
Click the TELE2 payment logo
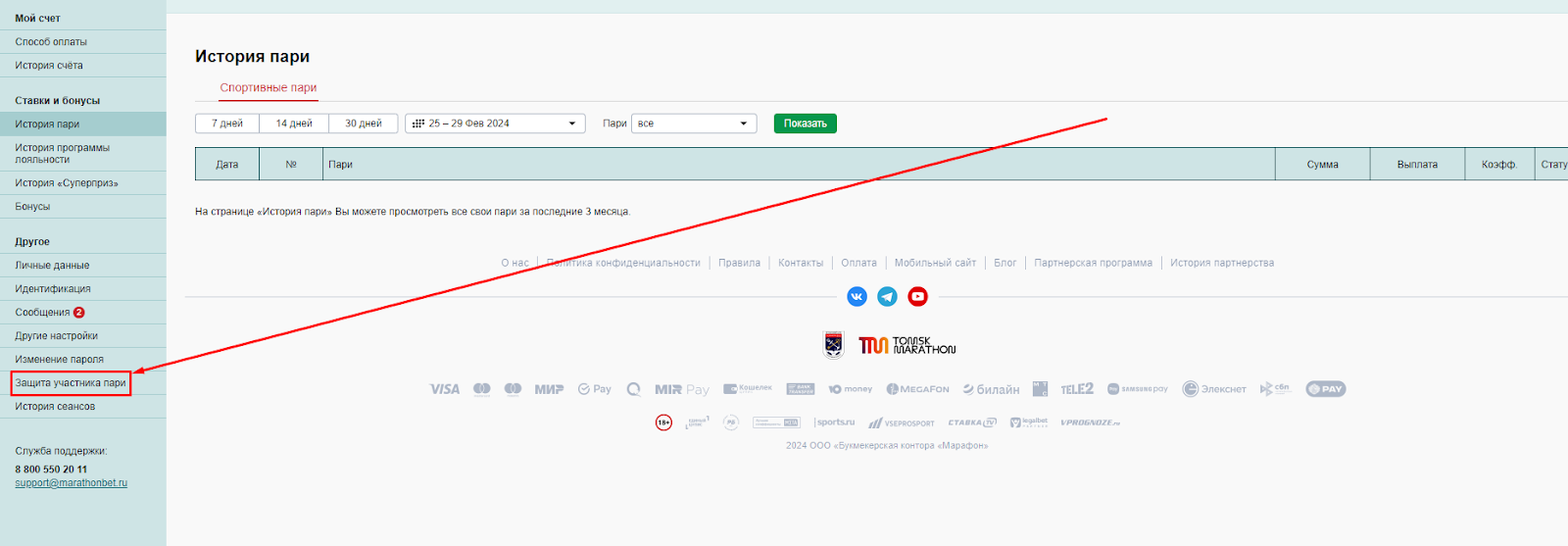1076,389
